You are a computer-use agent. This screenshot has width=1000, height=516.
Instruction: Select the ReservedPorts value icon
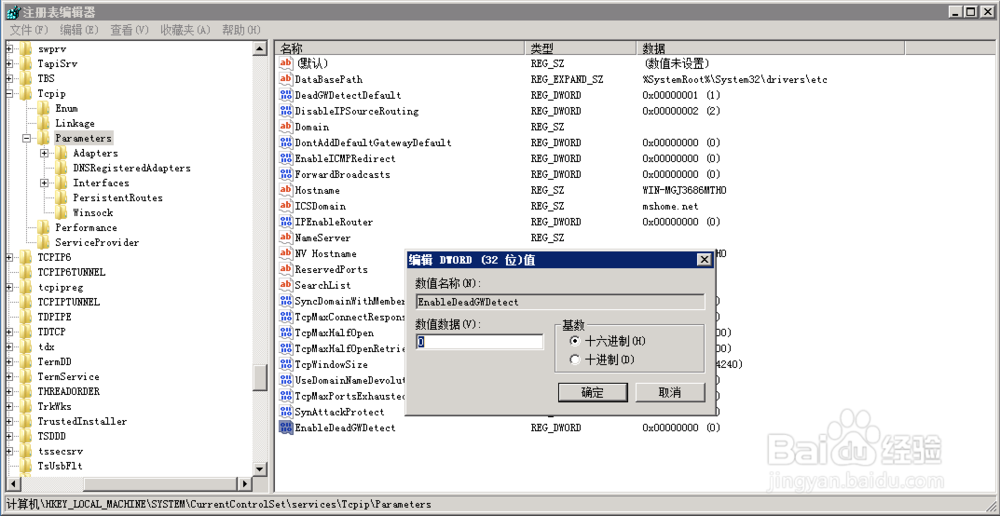click(286, 269)
